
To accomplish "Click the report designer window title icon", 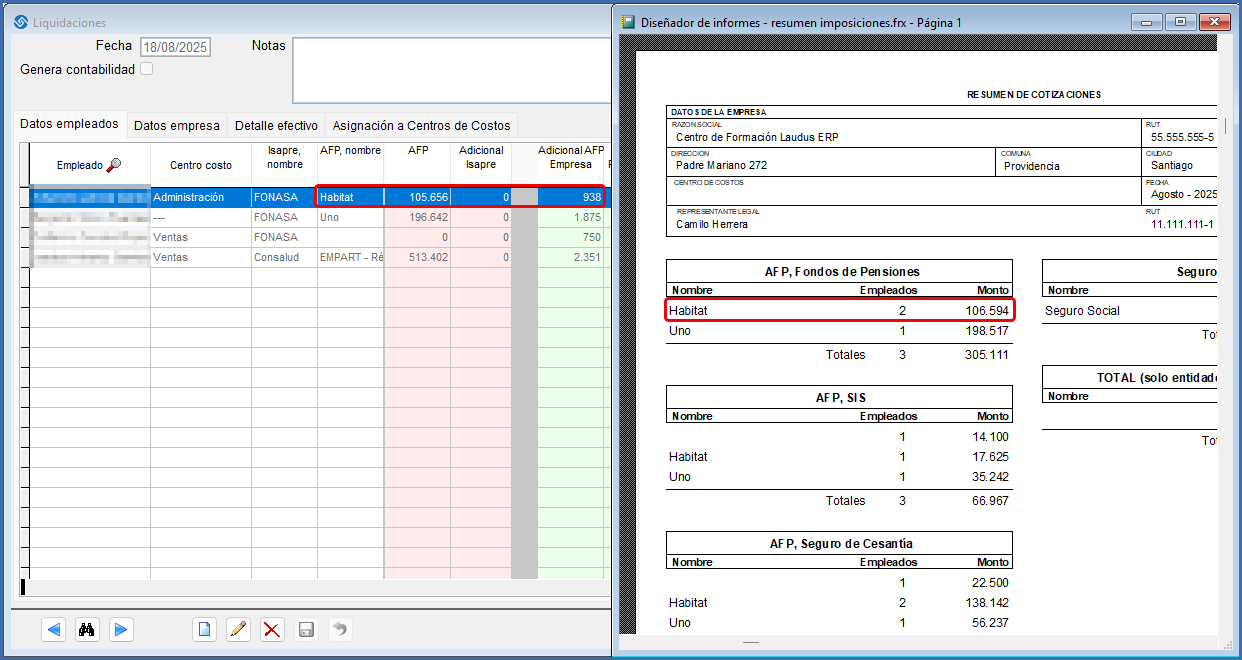I will pos(628,21).
